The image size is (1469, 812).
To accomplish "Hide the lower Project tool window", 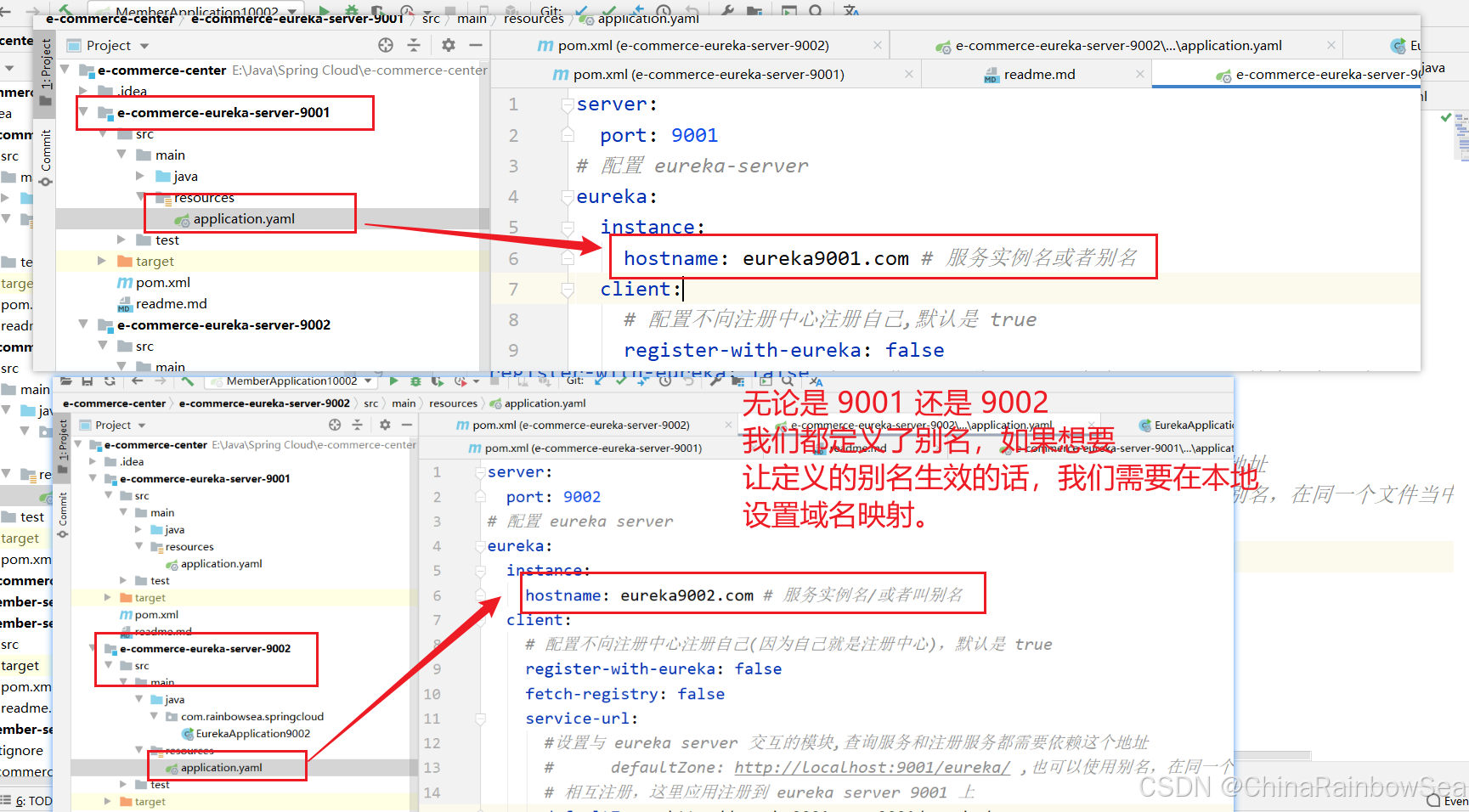I will (407, 425).
